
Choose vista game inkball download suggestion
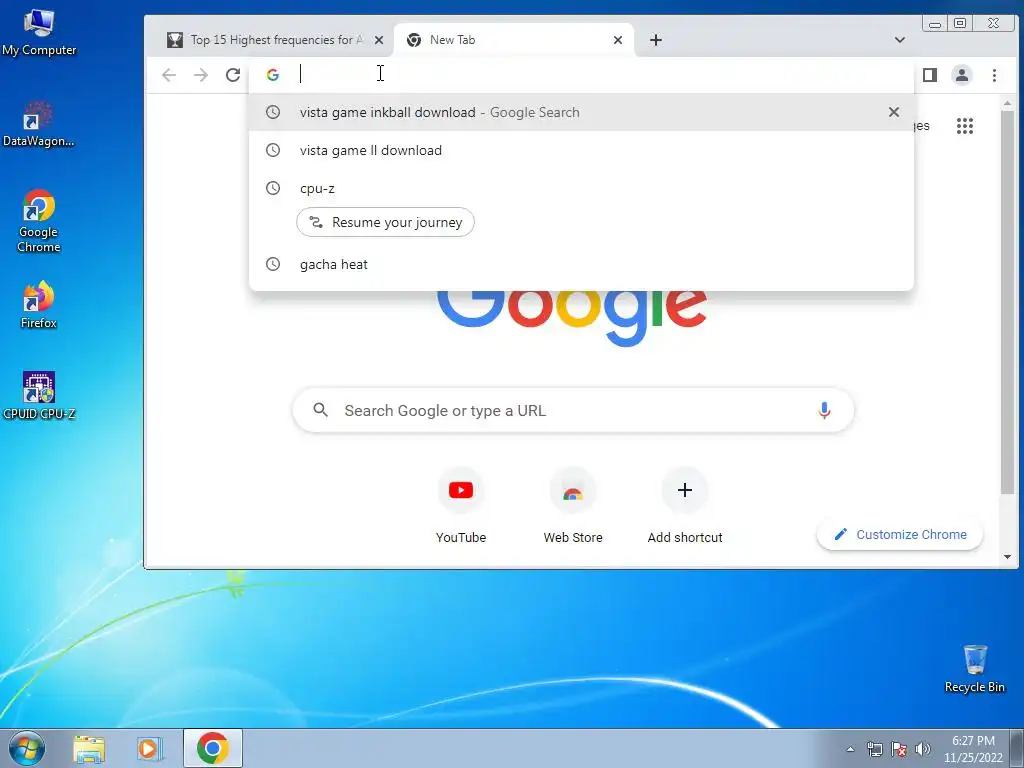581,112
